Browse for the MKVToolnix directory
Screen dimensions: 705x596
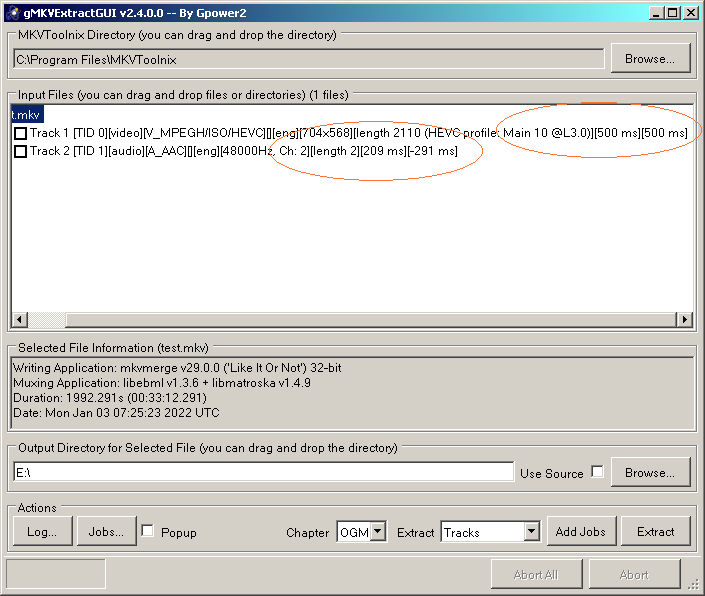650,58
